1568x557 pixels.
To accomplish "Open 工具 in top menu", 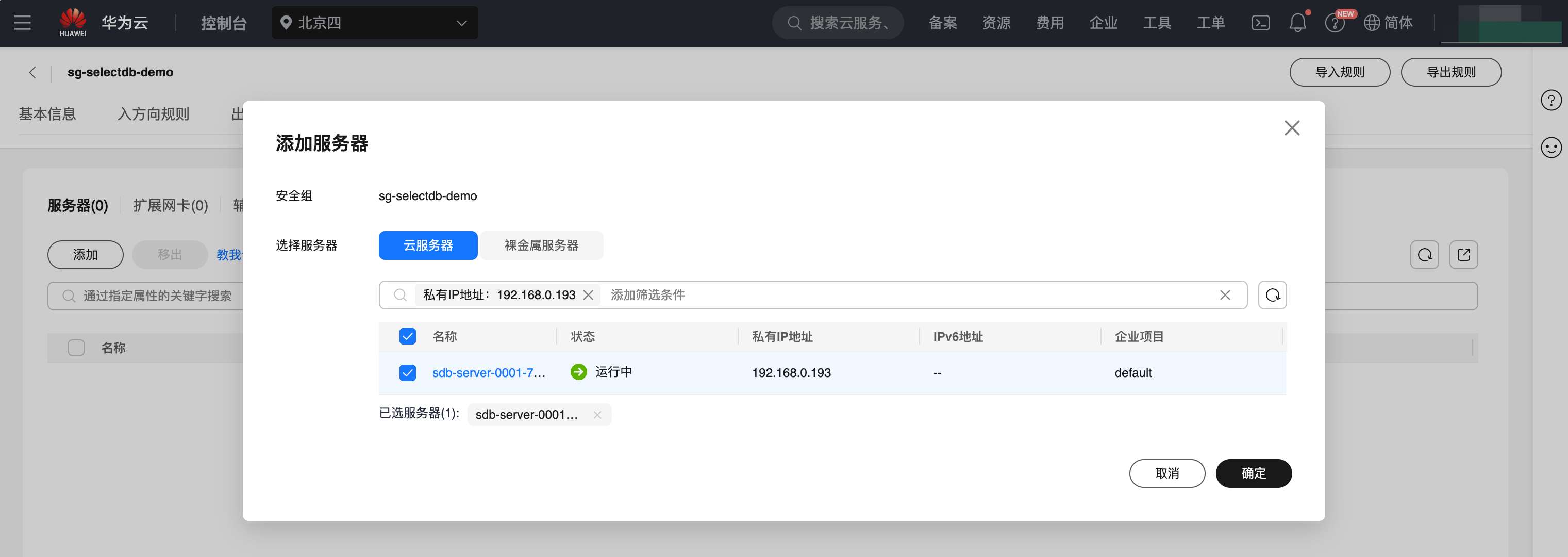I will [1157, 23].
